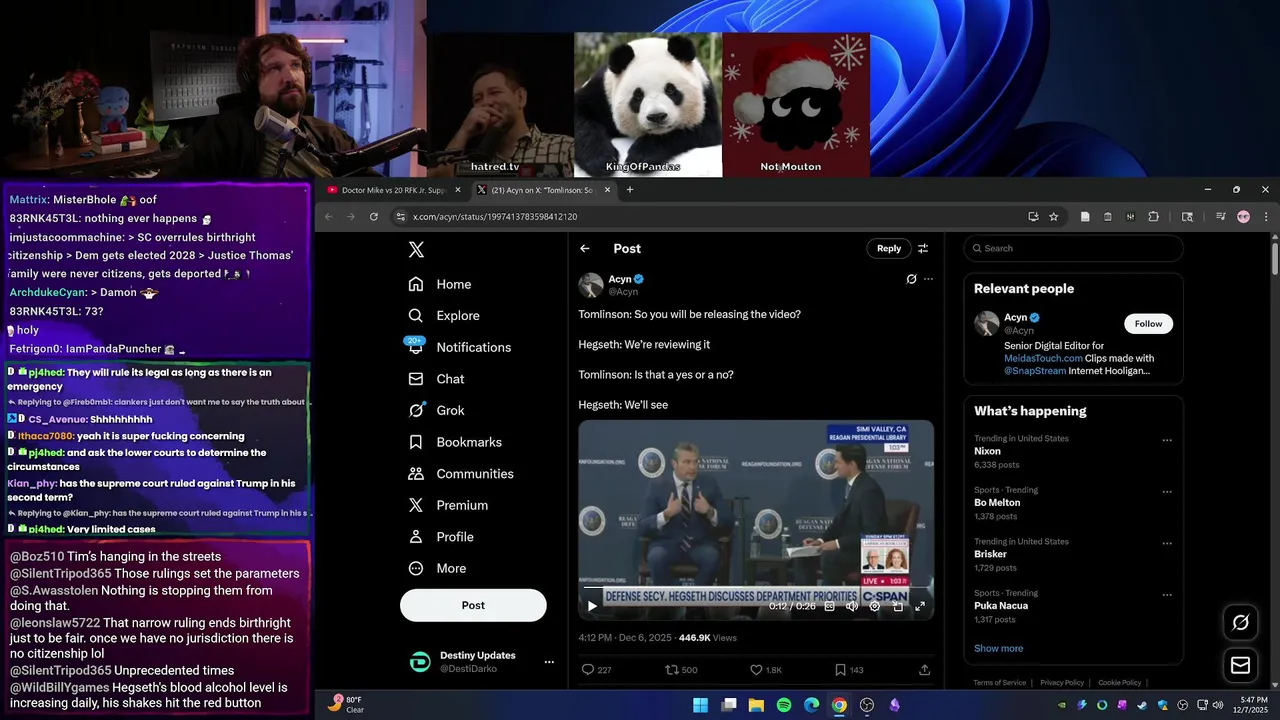1280x720 pixels.
Task: Open the Windows Start menu
Action: 701,705
